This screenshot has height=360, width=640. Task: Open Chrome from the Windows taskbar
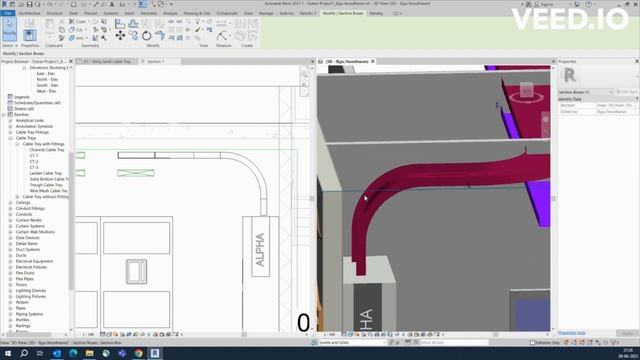(x=138, y=353)
